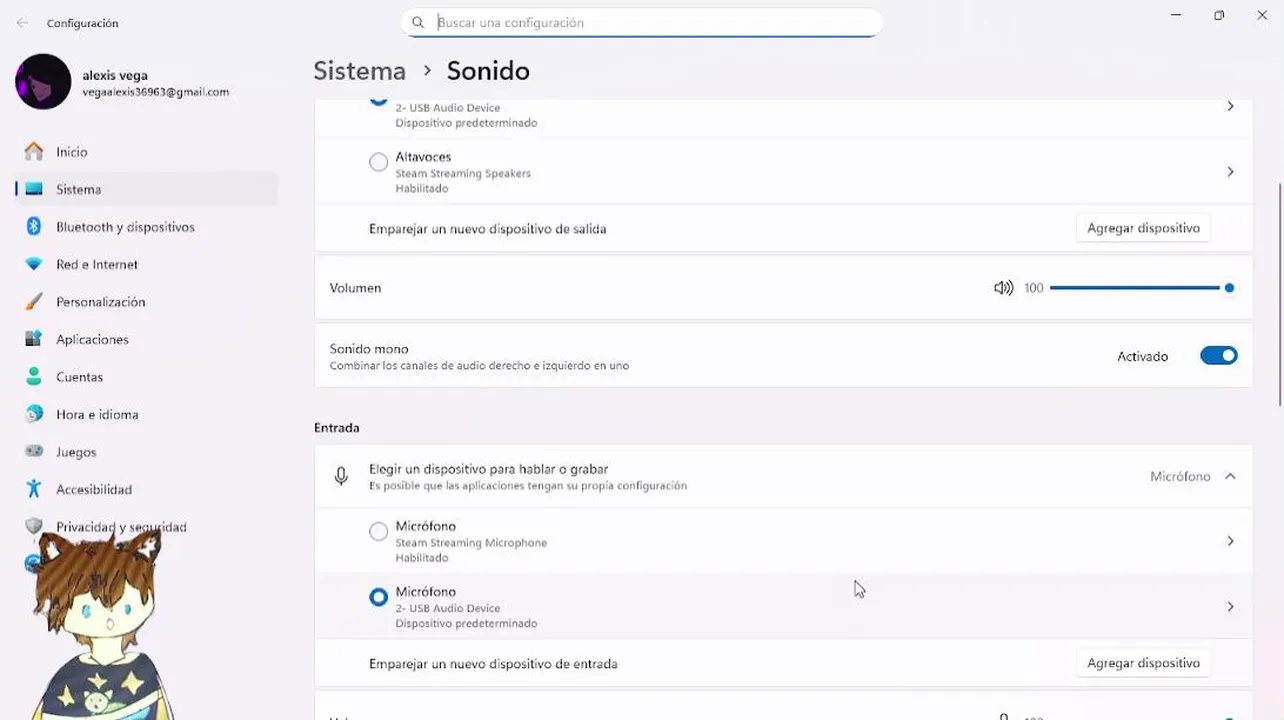Viewport: 1284px width, 720px height.
Task: Turn off the Sonido mono switch
Action: [1218, 356]
